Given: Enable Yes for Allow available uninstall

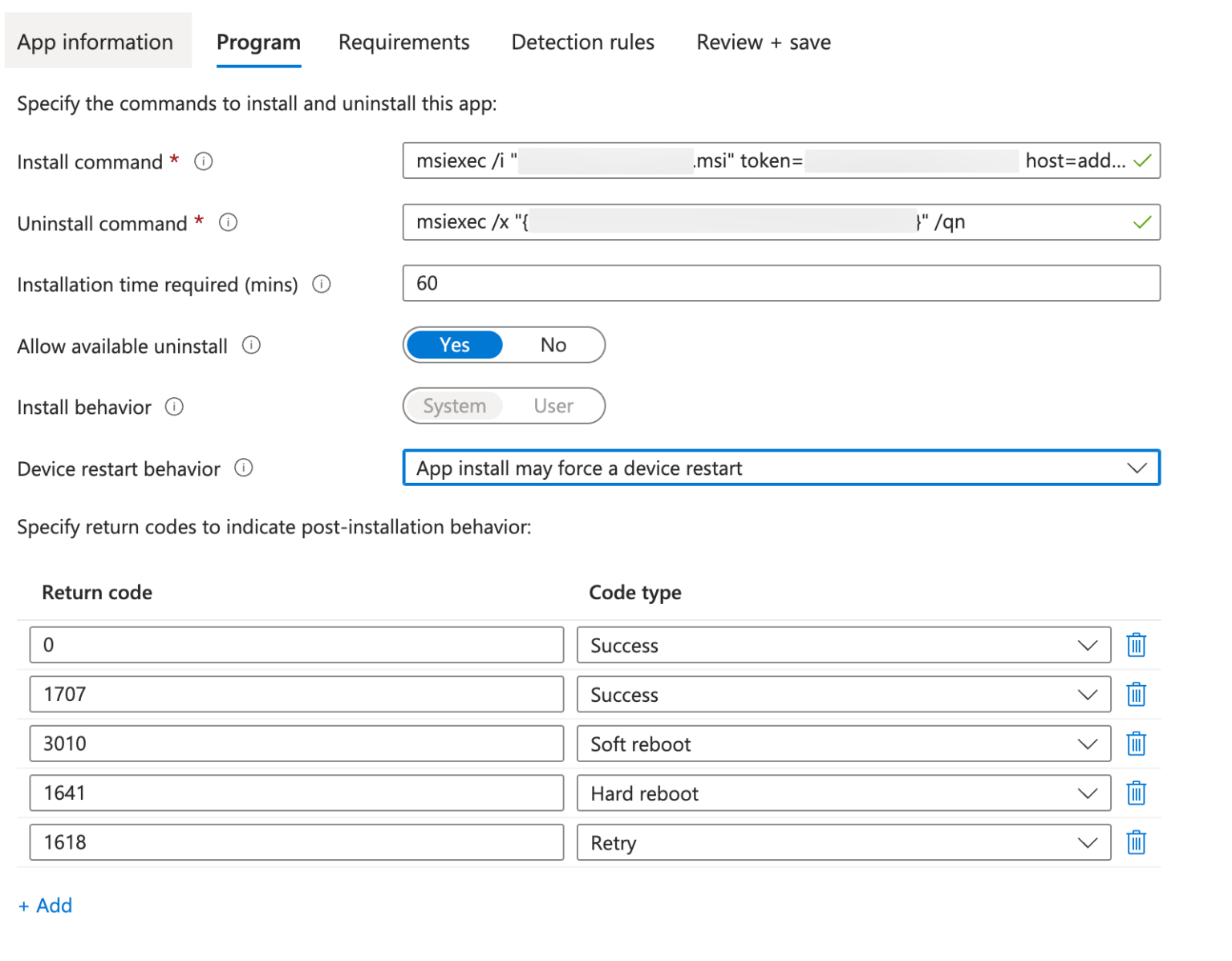Looking at the screenshot, I should pos(454,345).
